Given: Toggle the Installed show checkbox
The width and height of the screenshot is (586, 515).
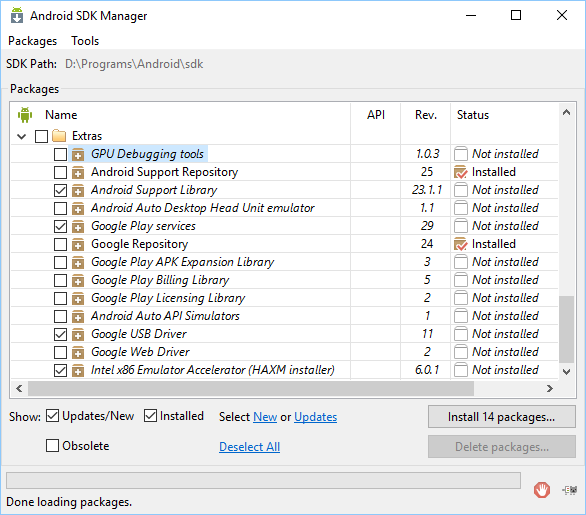Looking at the screenshot, I should (150, 416).
